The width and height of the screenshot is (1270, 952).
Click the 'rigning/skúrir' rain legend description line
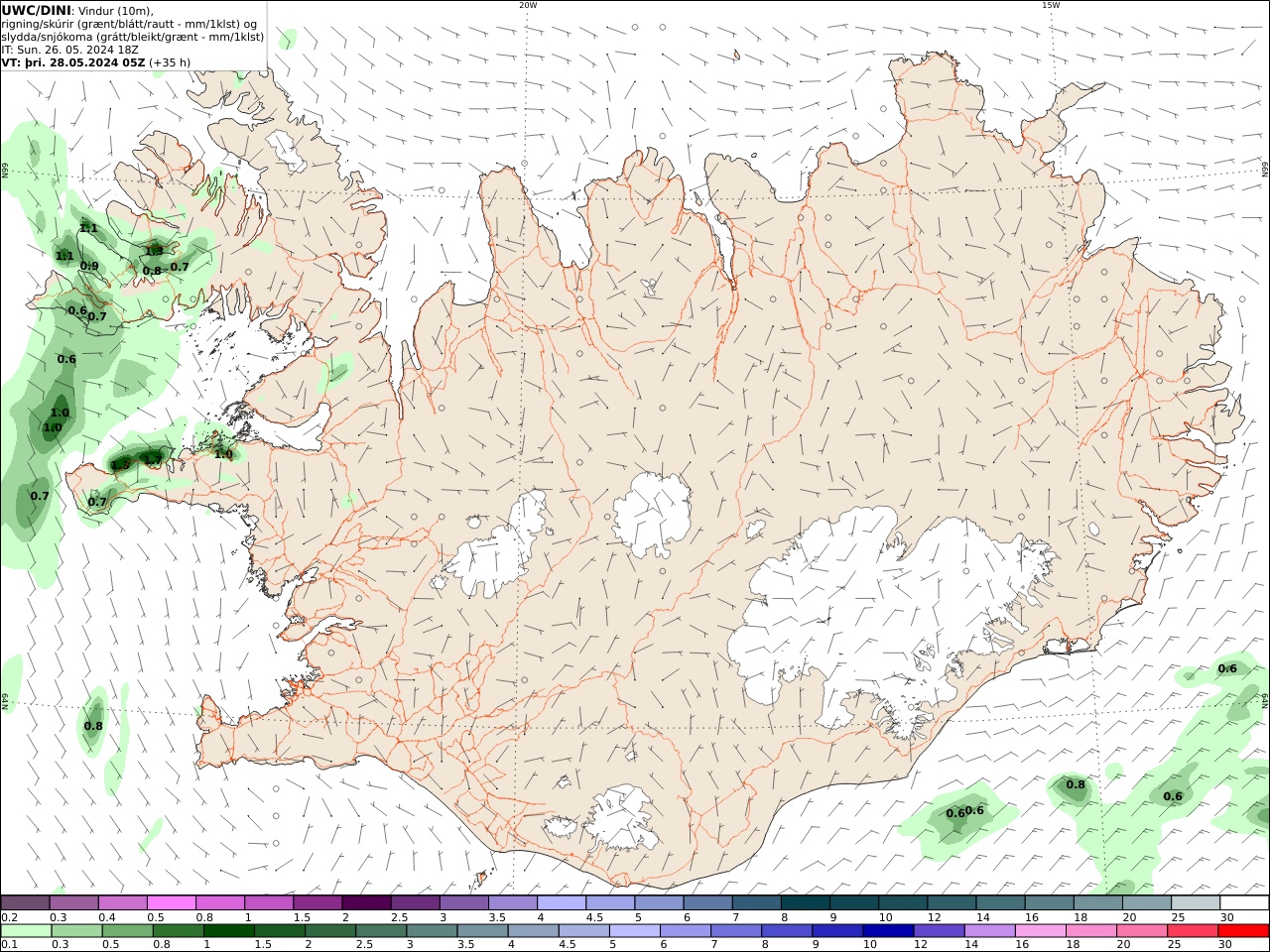coord(130,24)
